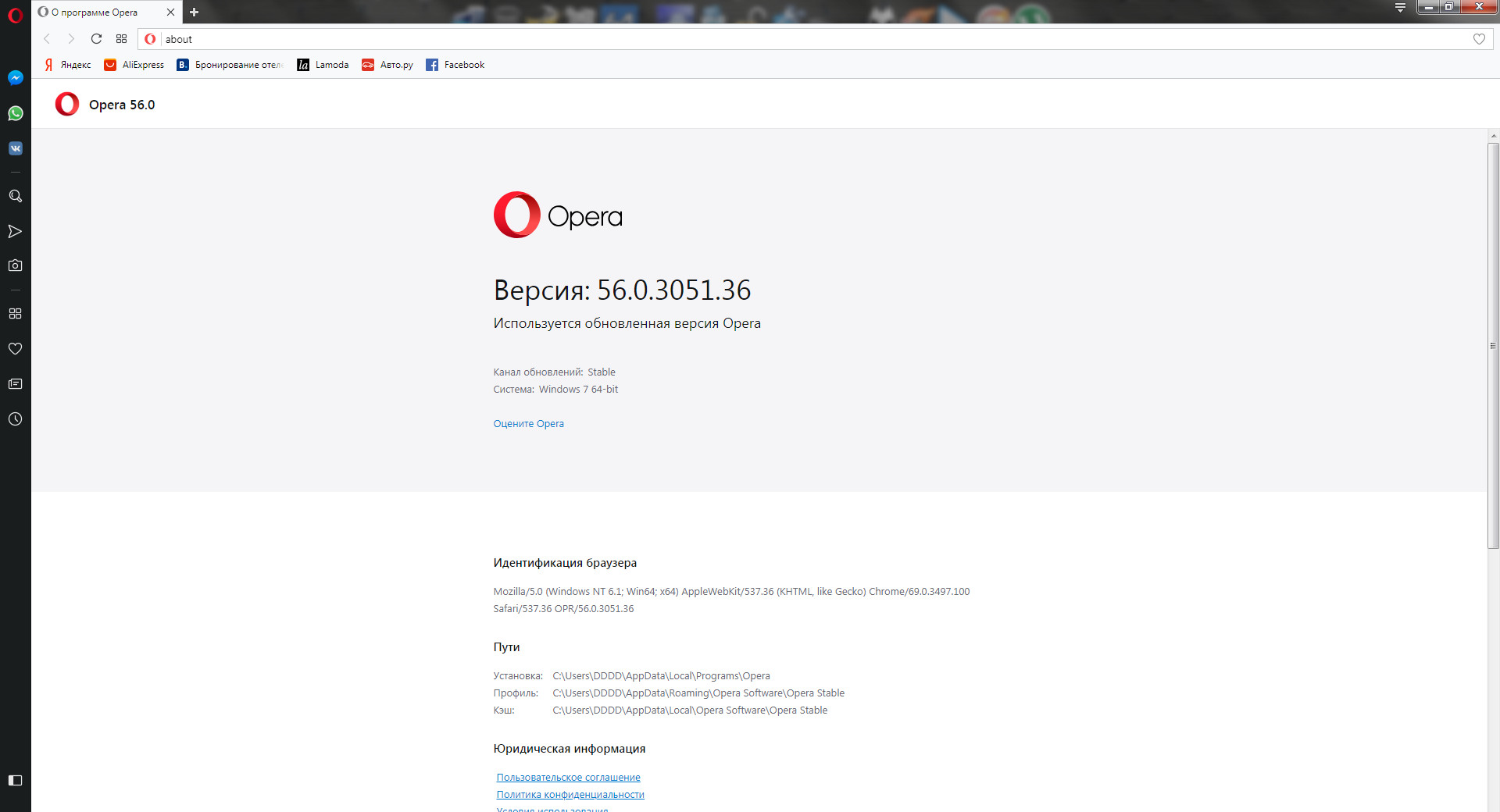Viewport: 1500px width, 812px height.
Task: Open Facebook bookmark
Action: 455,65
